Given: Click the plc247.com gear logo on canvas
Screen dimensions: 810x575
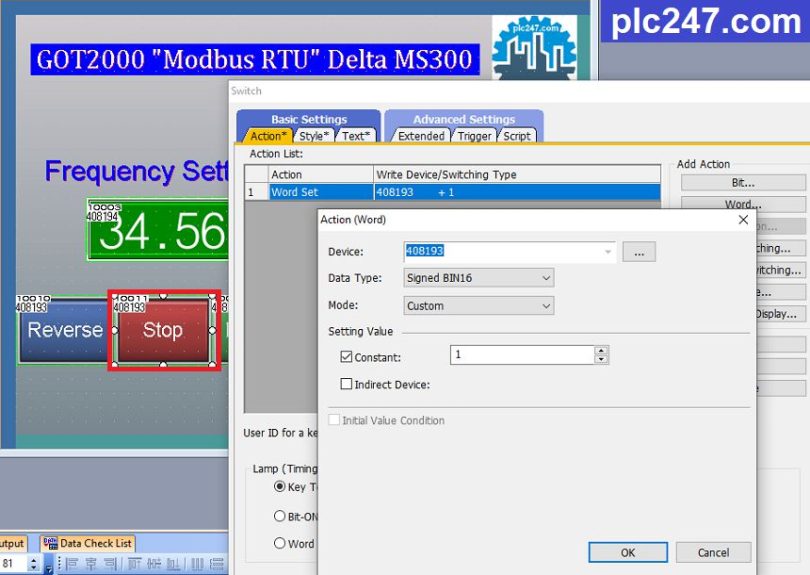Looking at the screenshot, I should point(534,48).
